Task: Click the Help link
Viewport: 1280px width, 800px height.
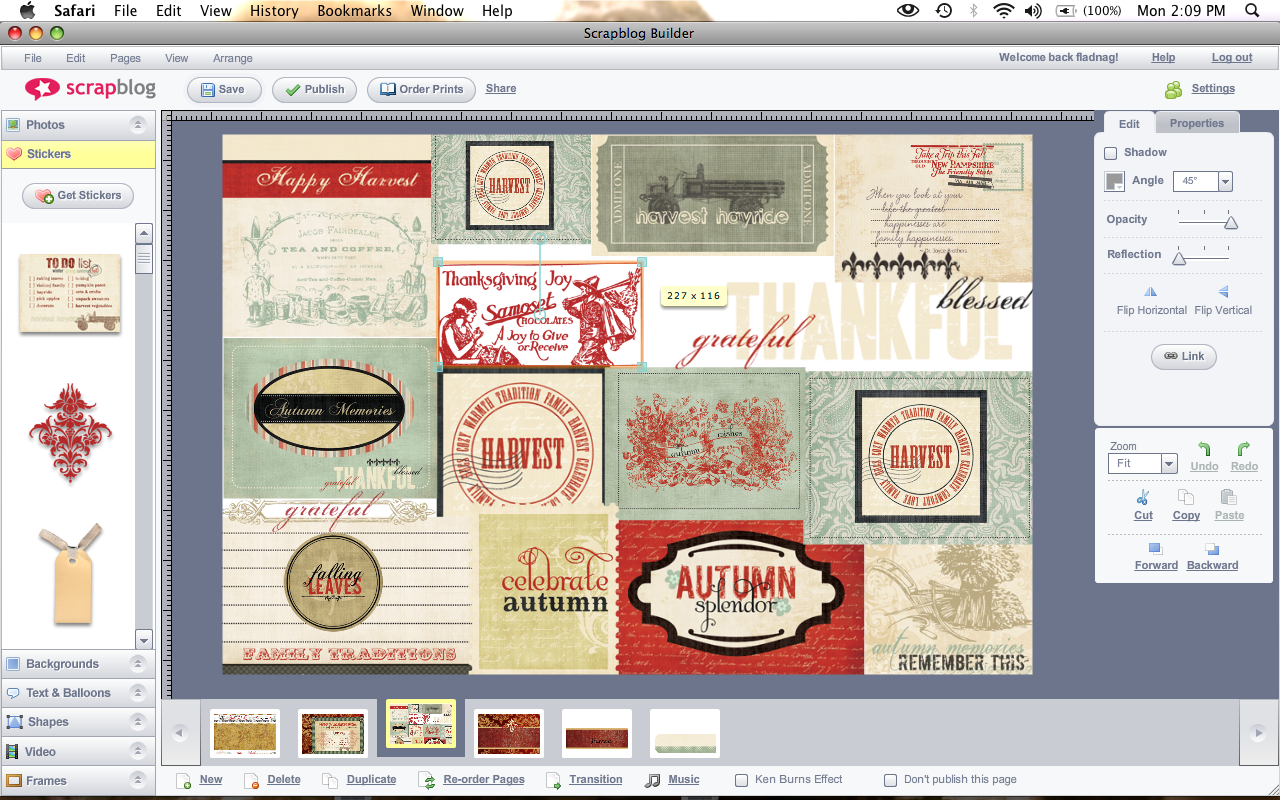Action: (1163, 58)
